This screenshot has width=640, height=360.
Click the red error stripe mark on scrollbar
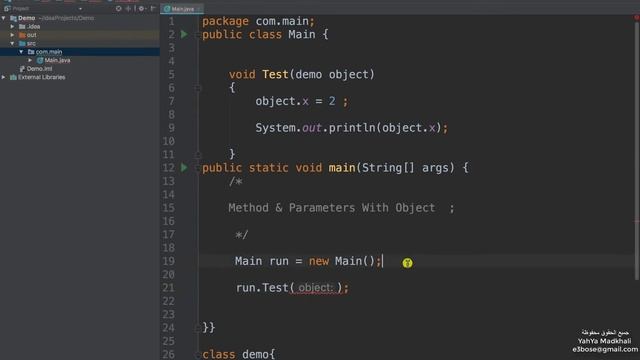pyautogui.click(x=637, y=222)
